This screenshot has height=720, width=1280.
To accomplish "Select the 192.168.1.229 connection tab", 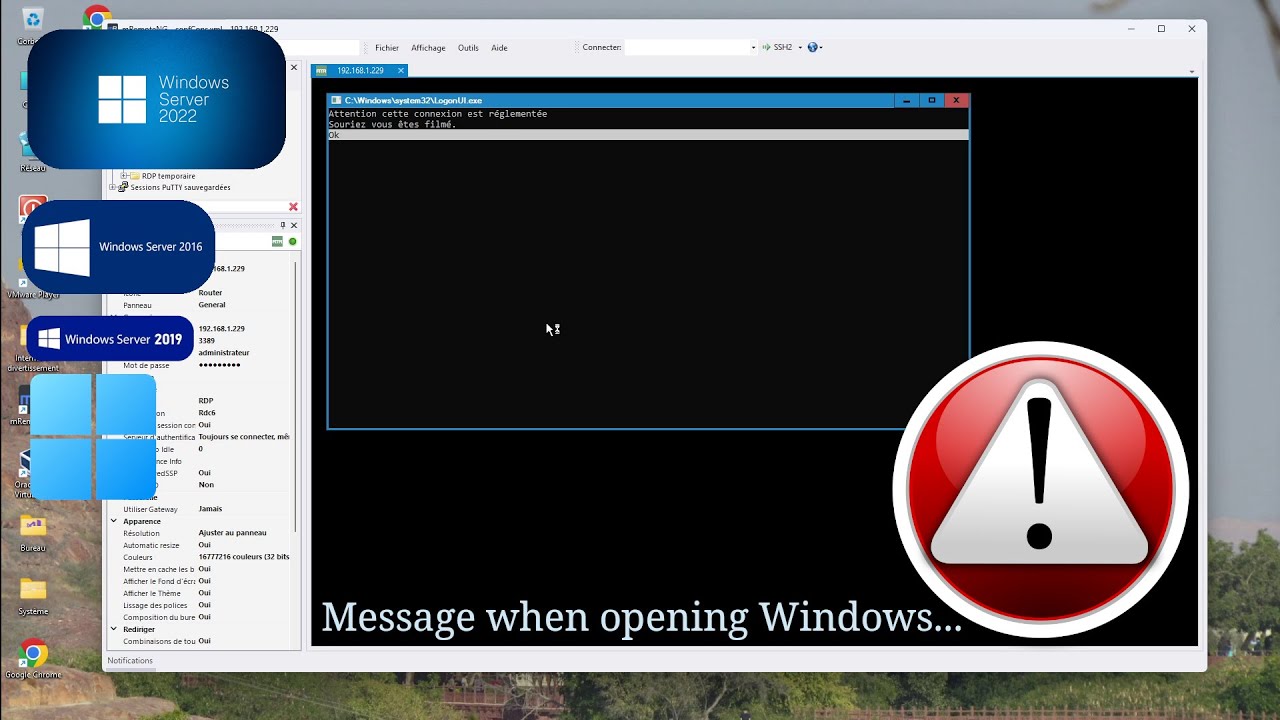I will [360, 71].
